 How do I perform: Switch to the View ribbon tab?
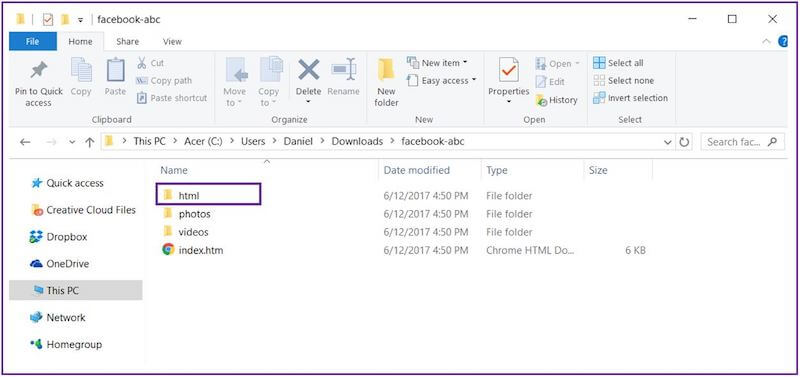(172, 42)
